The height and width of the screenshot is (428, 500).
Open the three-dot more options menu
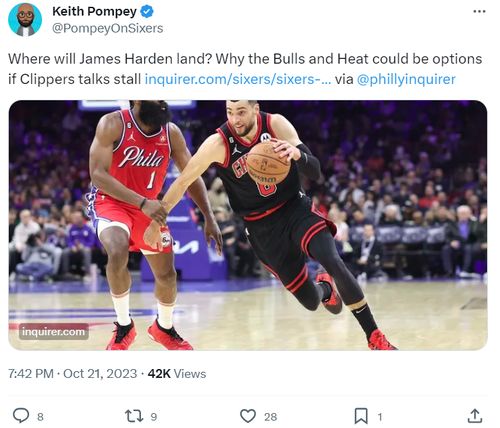point(479,12)
